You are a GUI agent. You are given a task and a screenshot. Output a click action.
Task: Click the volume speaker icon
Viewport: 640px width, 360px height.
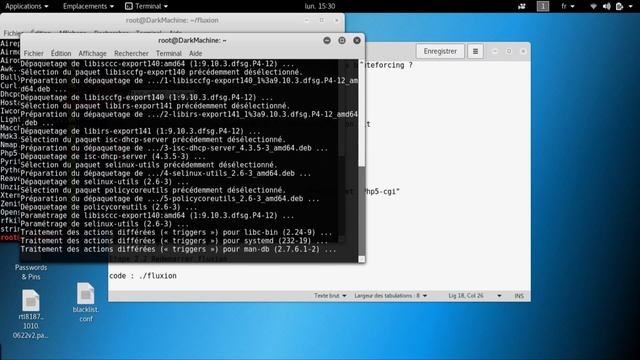[x=607, y=6]
